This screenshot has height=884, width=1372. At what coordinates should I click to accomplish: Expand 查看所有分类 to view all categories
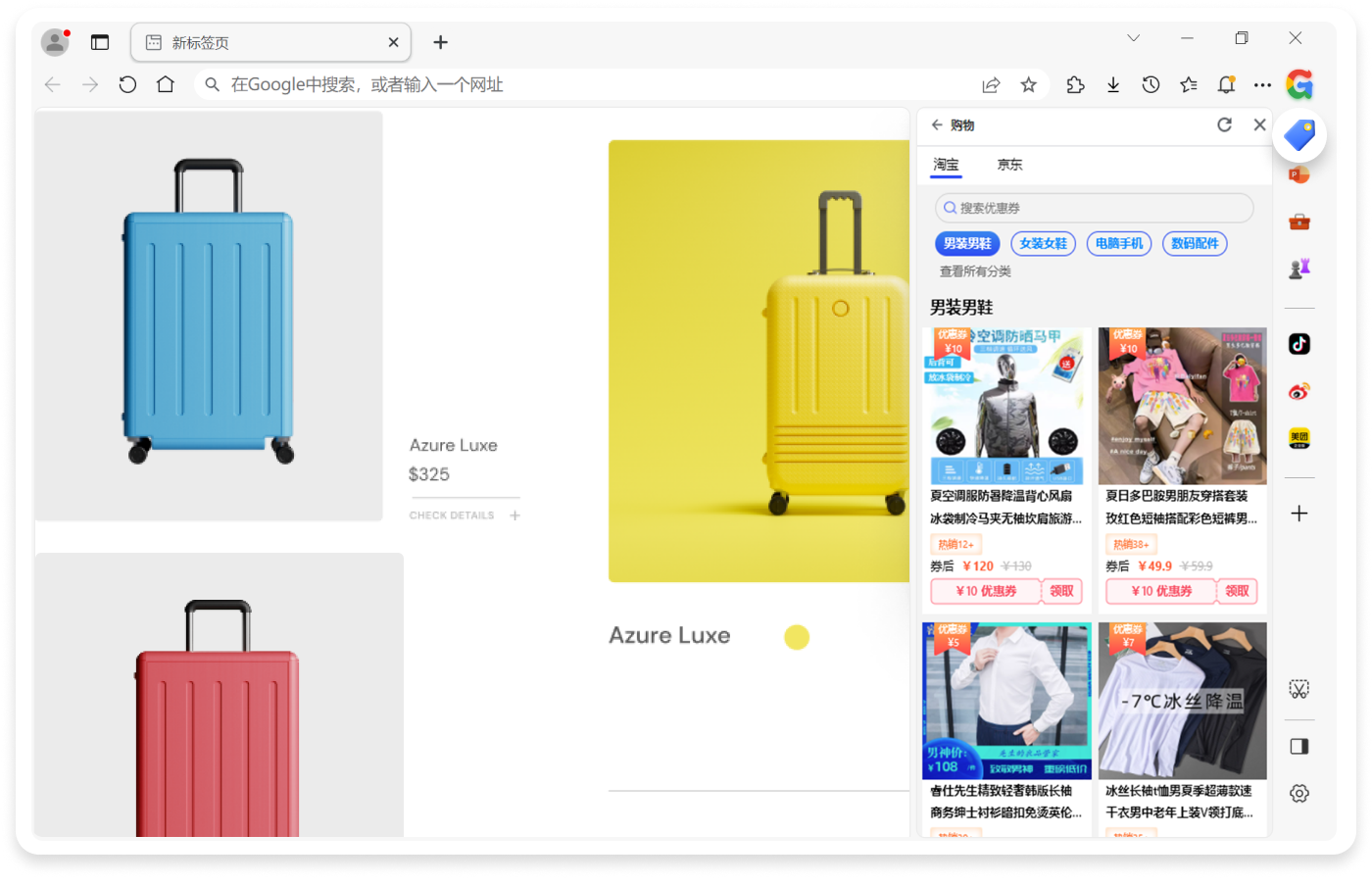tap(975, 271)
